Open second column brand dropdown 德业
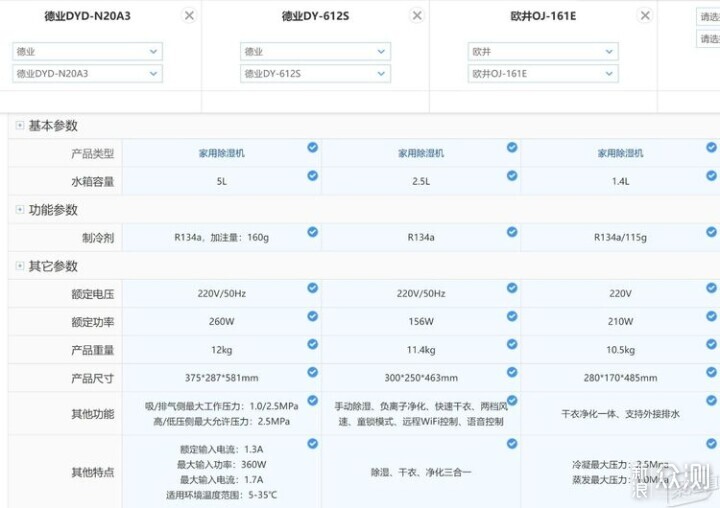Screen dimensions: 720x508 (315, 51)
